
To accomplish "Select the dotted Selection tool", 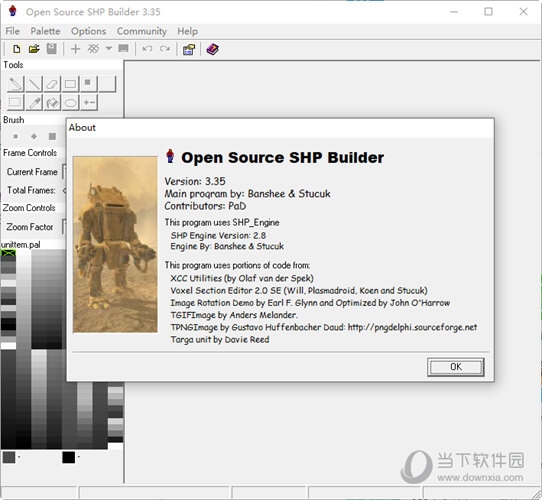I will (x=15, y=102).
